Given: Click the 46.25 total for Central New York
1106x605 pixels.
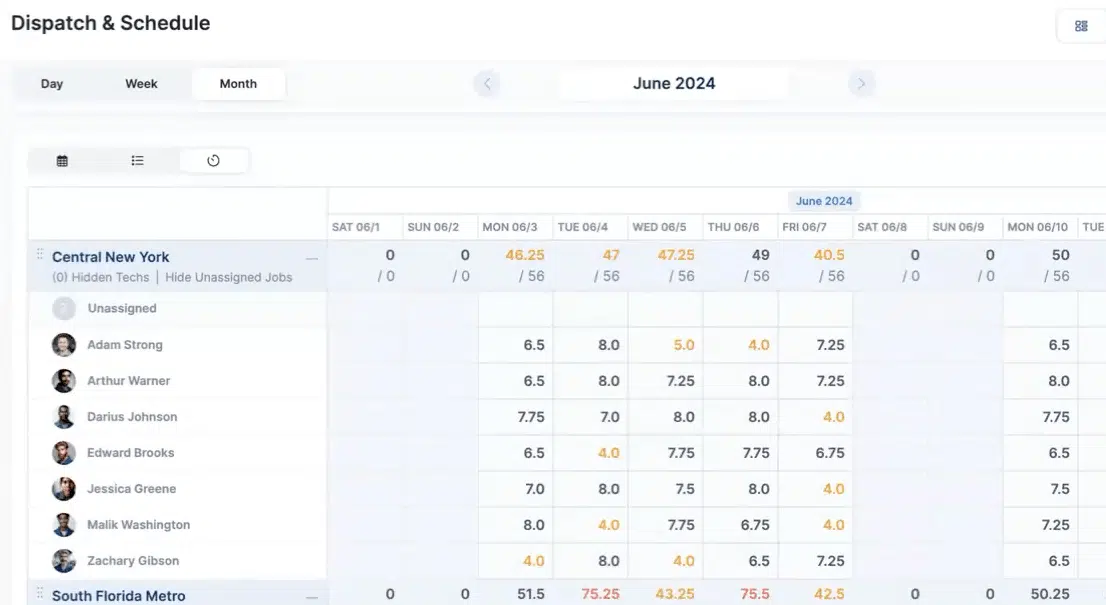Looking at the screenshot, I should (x=524, y=255).
